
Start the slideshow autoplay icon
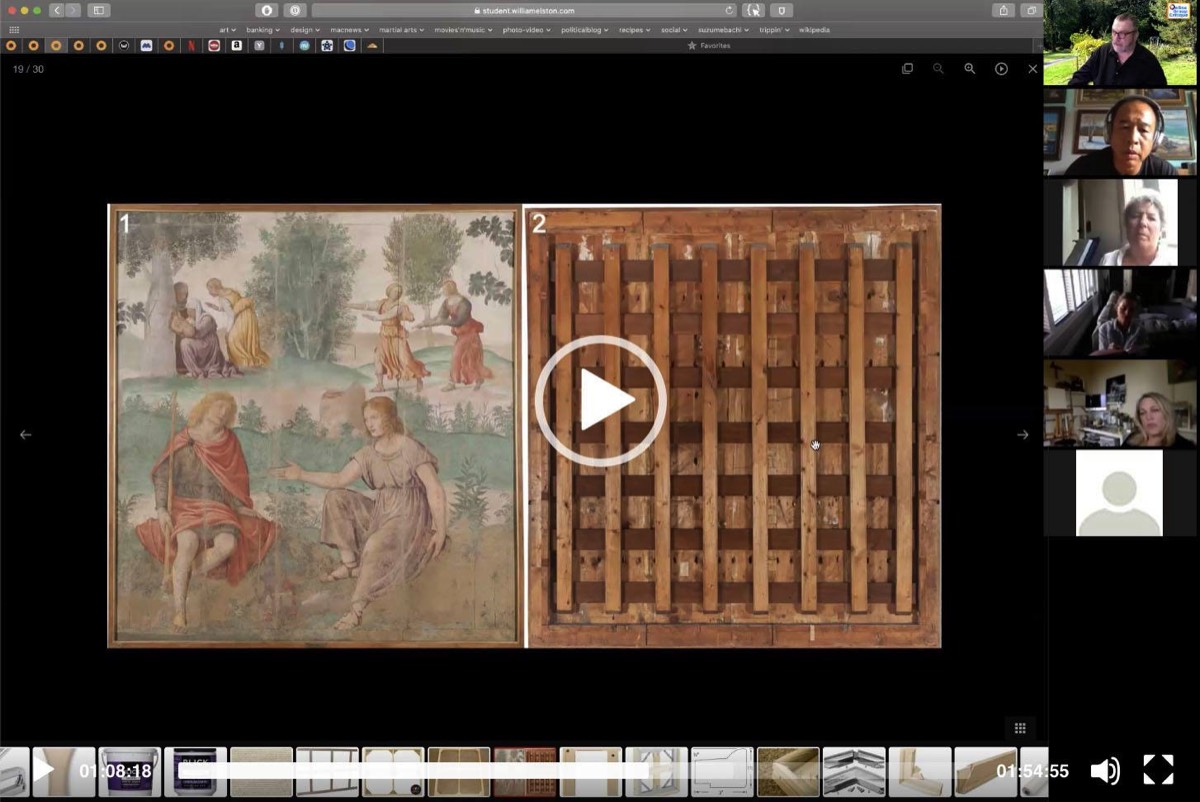[x=1001, y=69]
